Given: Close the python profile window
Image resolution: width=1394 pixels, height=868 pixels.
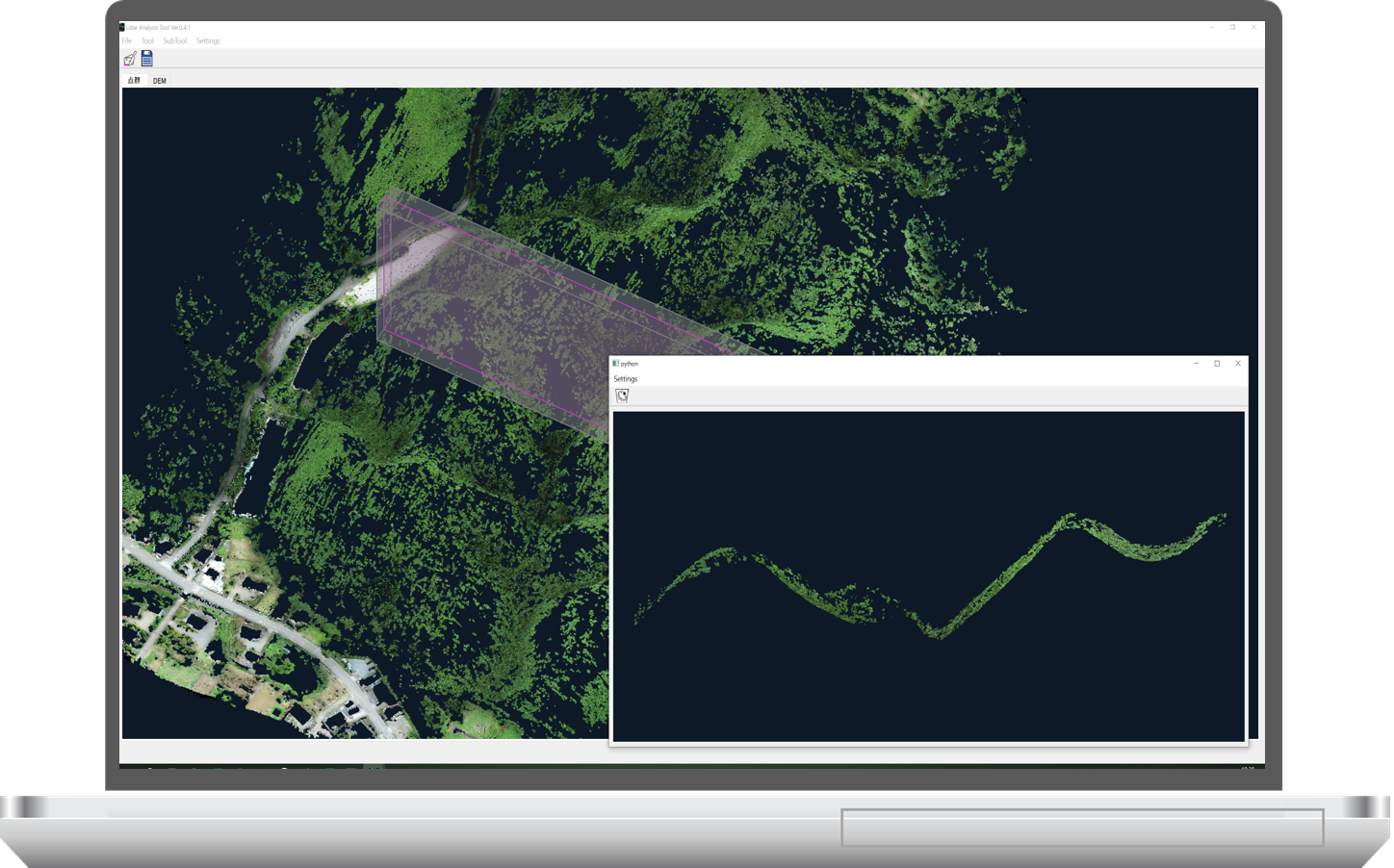Looking at the screenshot, I should pyautogui.click(x=1238, y=364).
